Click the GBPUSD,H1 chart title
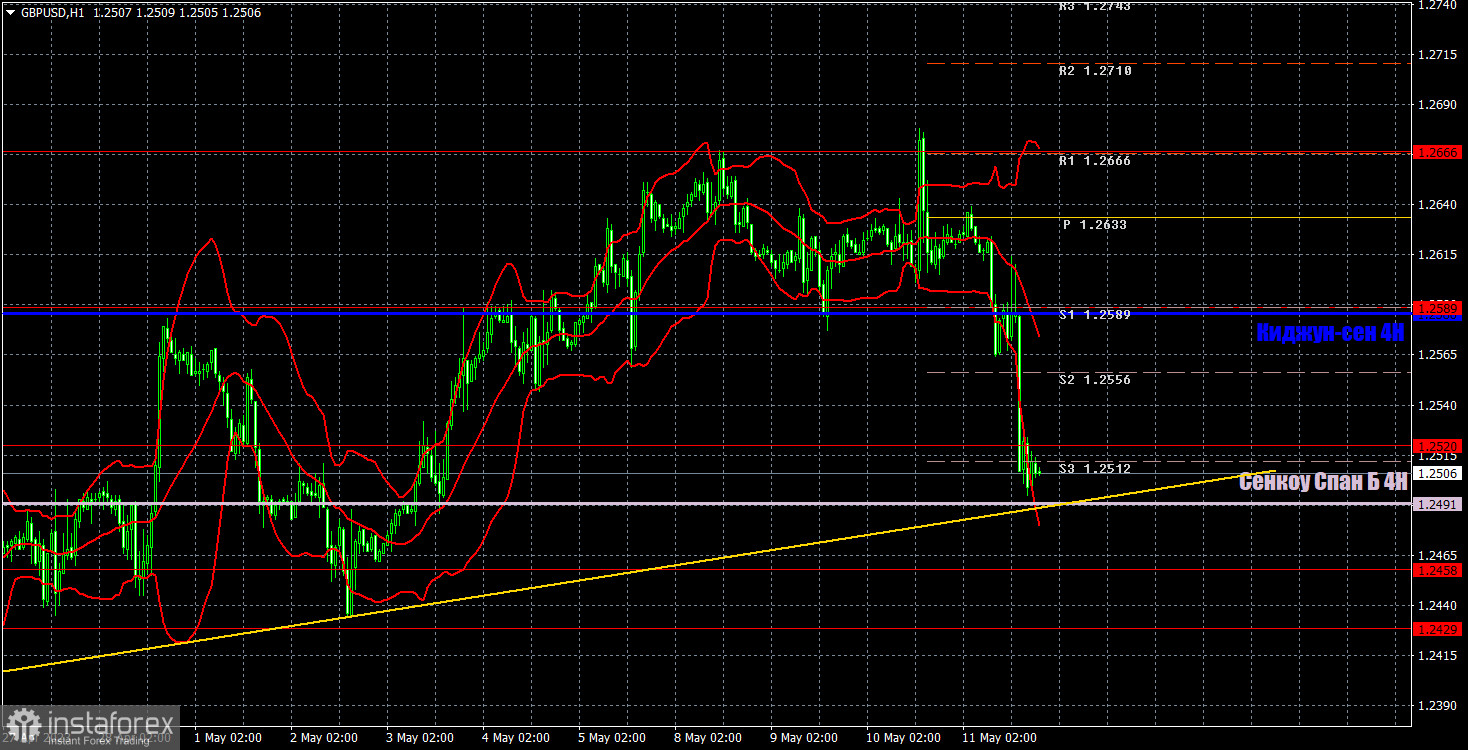The height and width of the screenshot is (750, 1468). (x=52, y=13)
